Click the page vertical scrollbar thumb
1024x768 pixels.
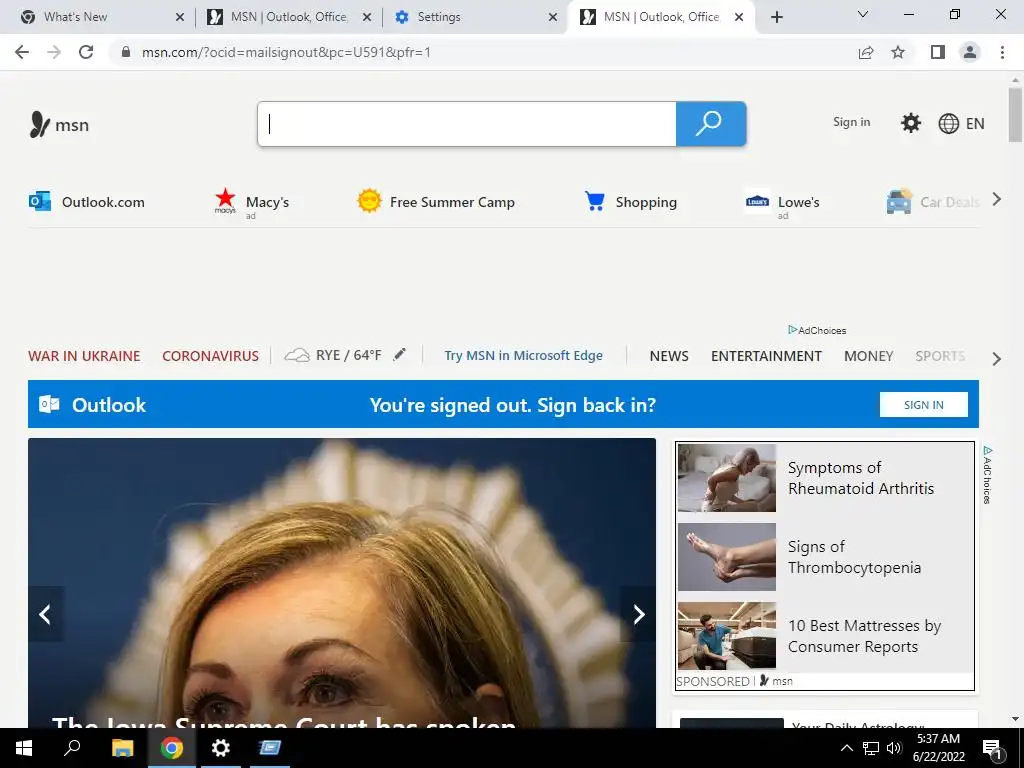pyautogui.click(x=1015, y=115)
